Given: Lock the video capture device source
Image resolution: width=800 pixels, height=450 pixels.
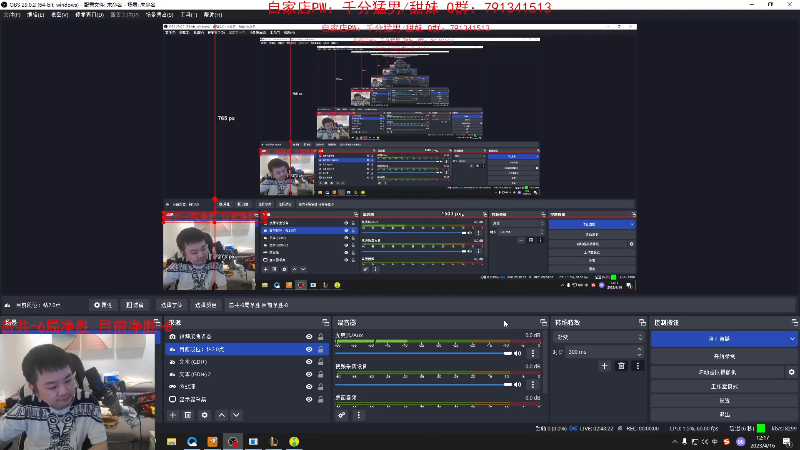Looking at the screenshot, I should click(321, 337).
